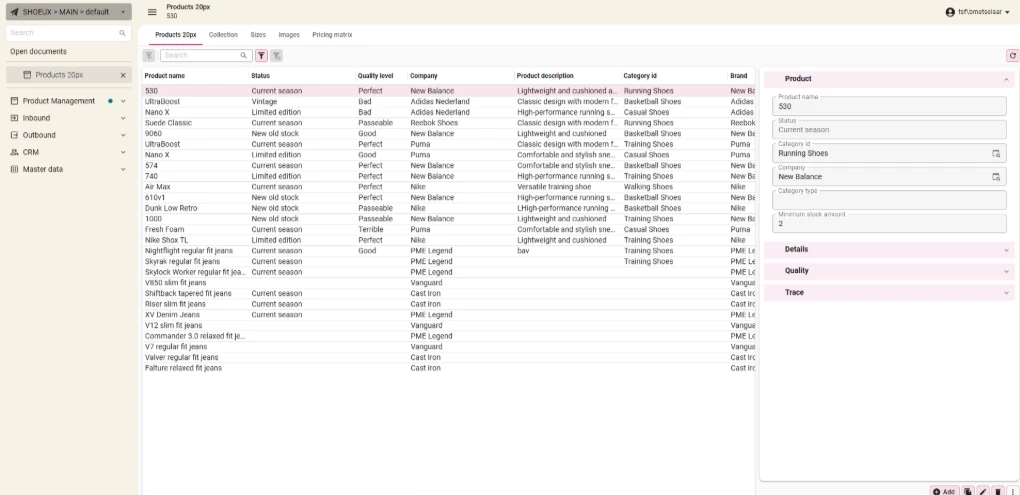
Task: Expand the Trace section
Action: pyautogui.click(x=889, y=293)
